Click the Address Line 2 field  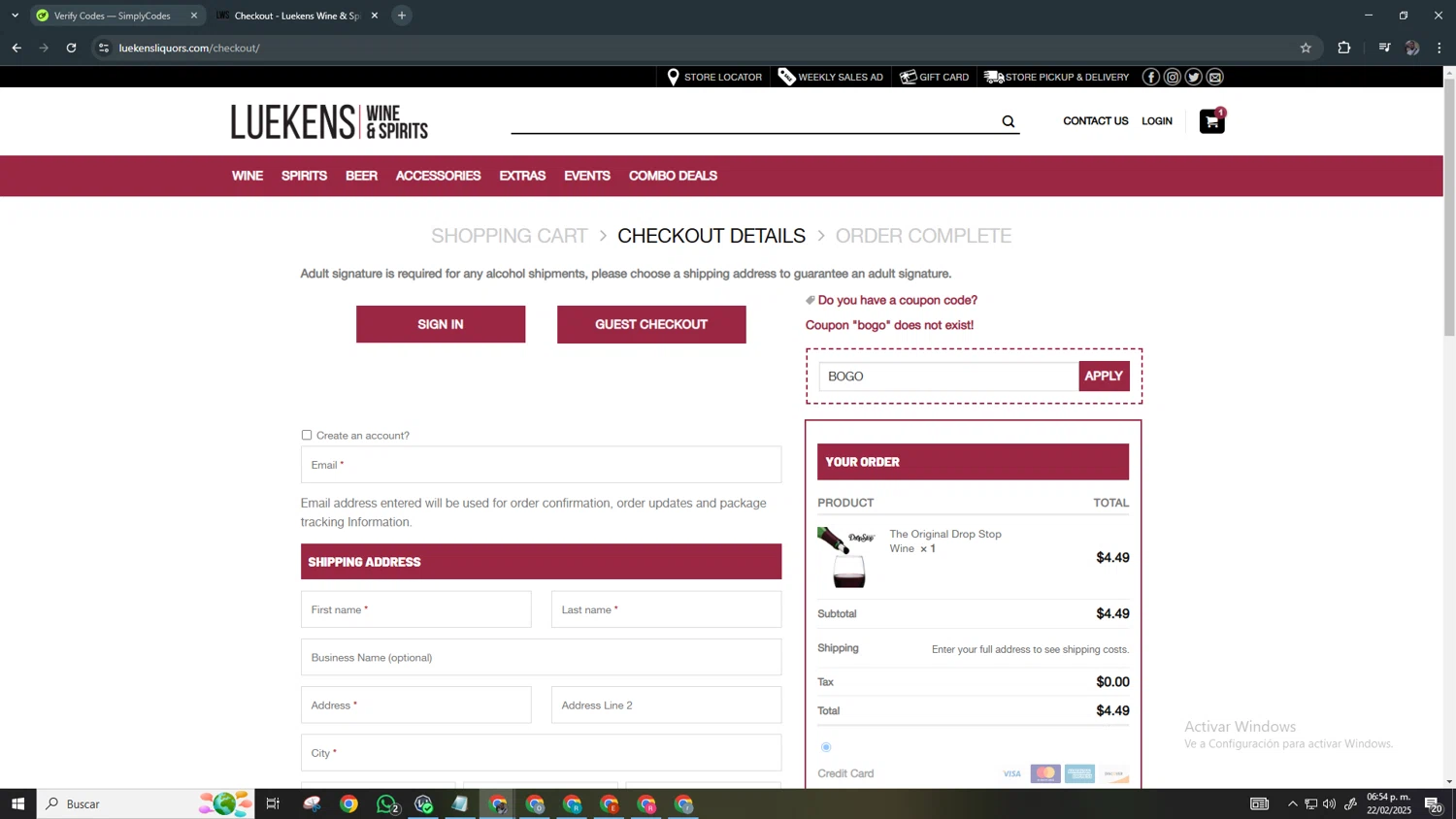click(x=666, y=705)
